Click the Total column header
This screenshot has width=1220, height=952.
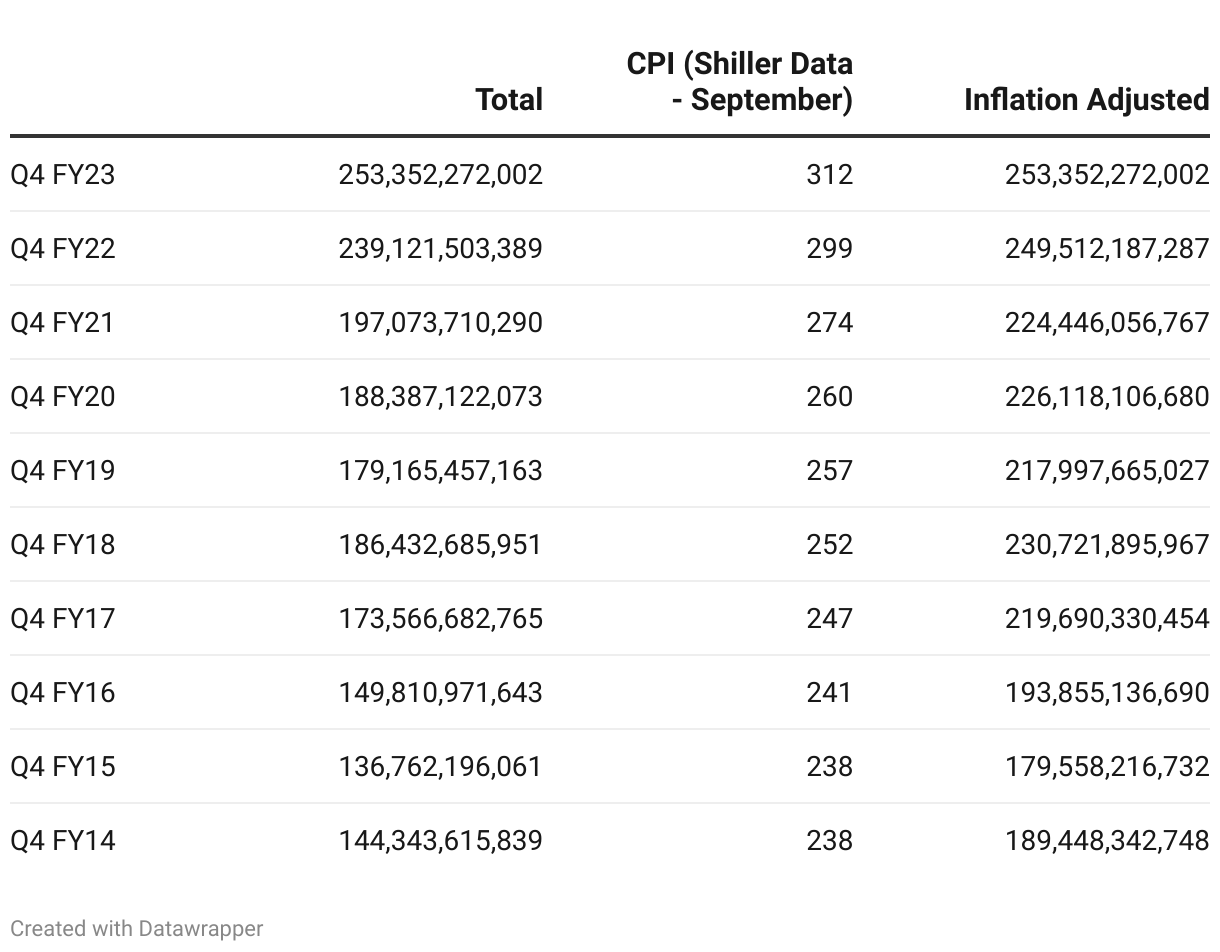click(x=509, y=100)
